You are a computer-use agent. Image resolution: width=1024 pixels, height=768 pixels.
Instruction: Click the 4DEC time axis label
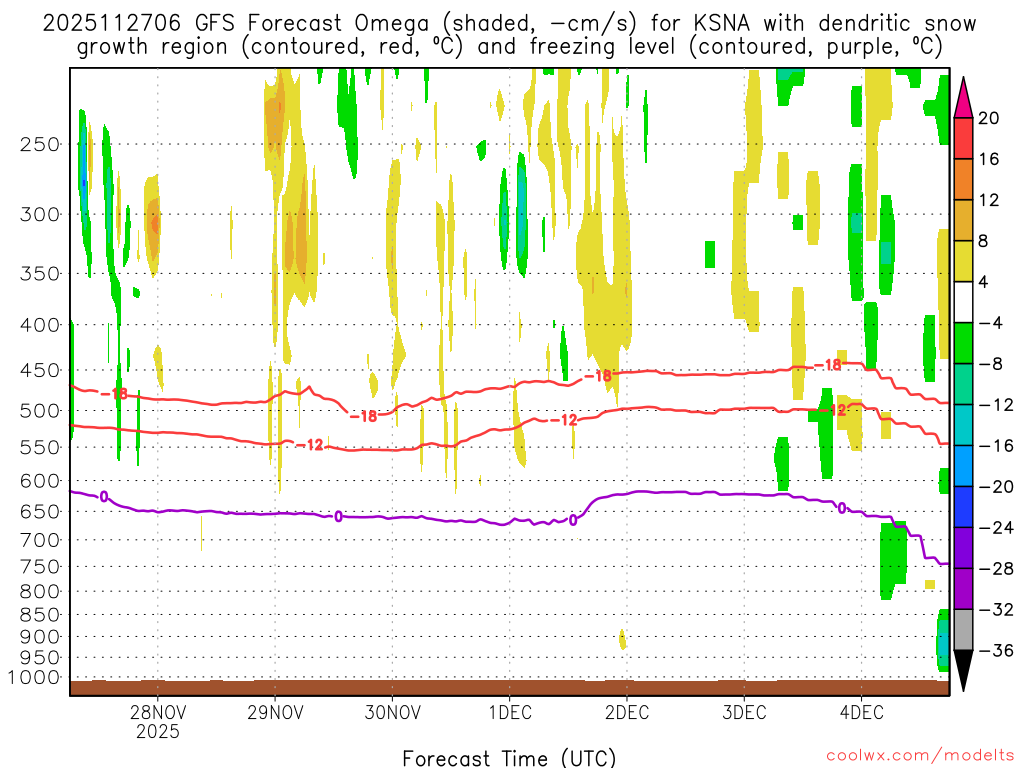(861, 712)
